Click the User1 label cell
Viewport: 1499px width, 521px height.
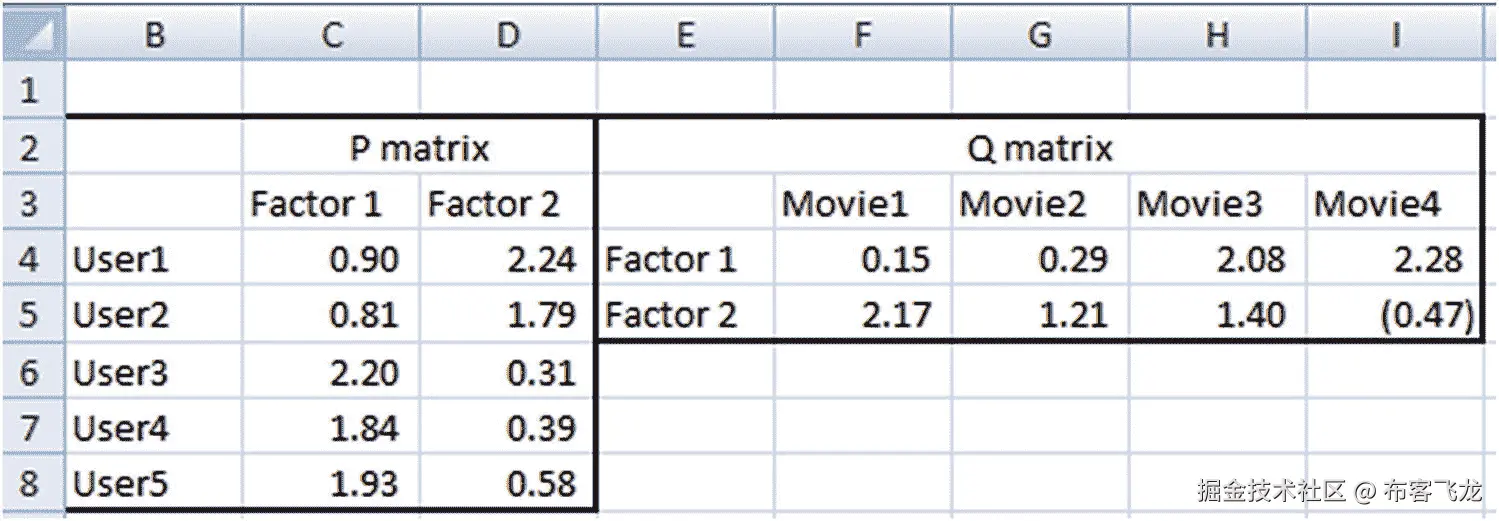tap(154, 260)
